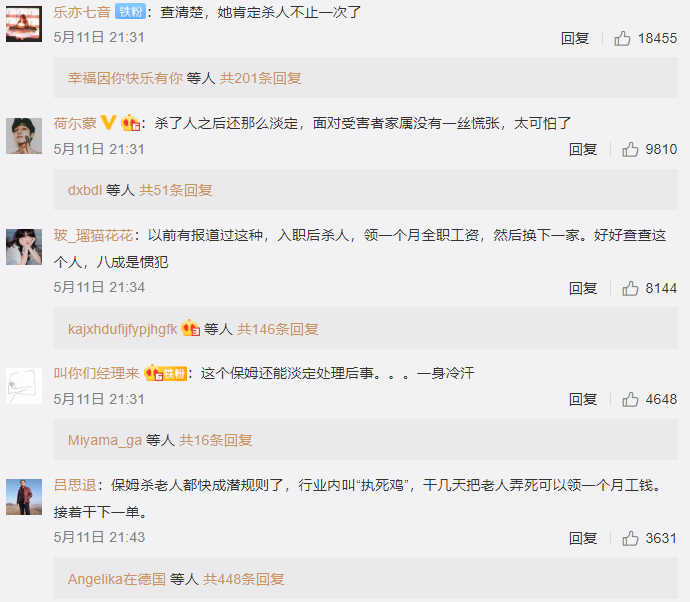Open username 叫你们经理来 profile
The width and height of the screenshot is (690, 602).
96,373
